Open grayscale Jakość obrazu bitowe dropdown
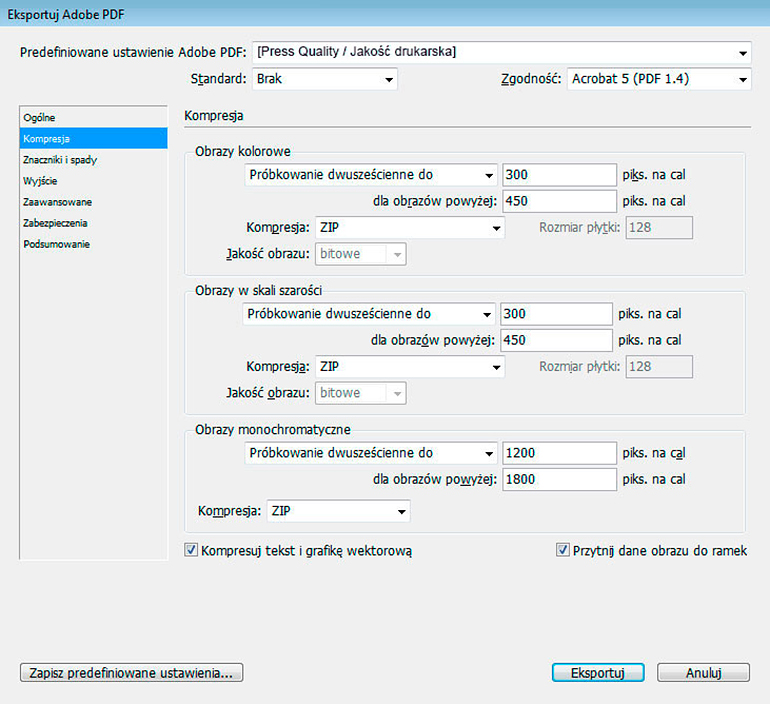Viewport: 770px width, 704px height. tap(360, 393)
